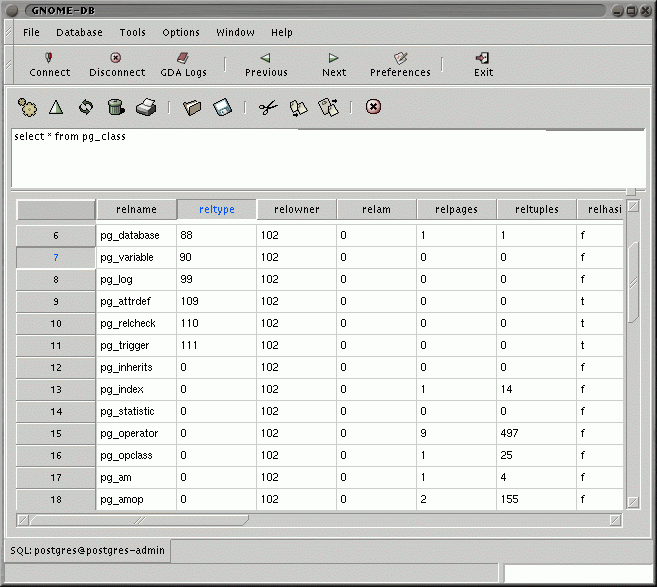Select the SQL: postgres@postgres-admin tab
This screenshot has width=657, height=587.
pos(86,551)
